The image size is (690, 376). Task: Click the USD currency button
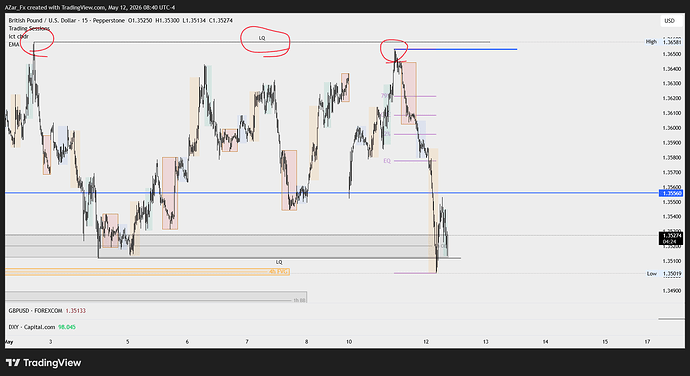pos(669,21)
